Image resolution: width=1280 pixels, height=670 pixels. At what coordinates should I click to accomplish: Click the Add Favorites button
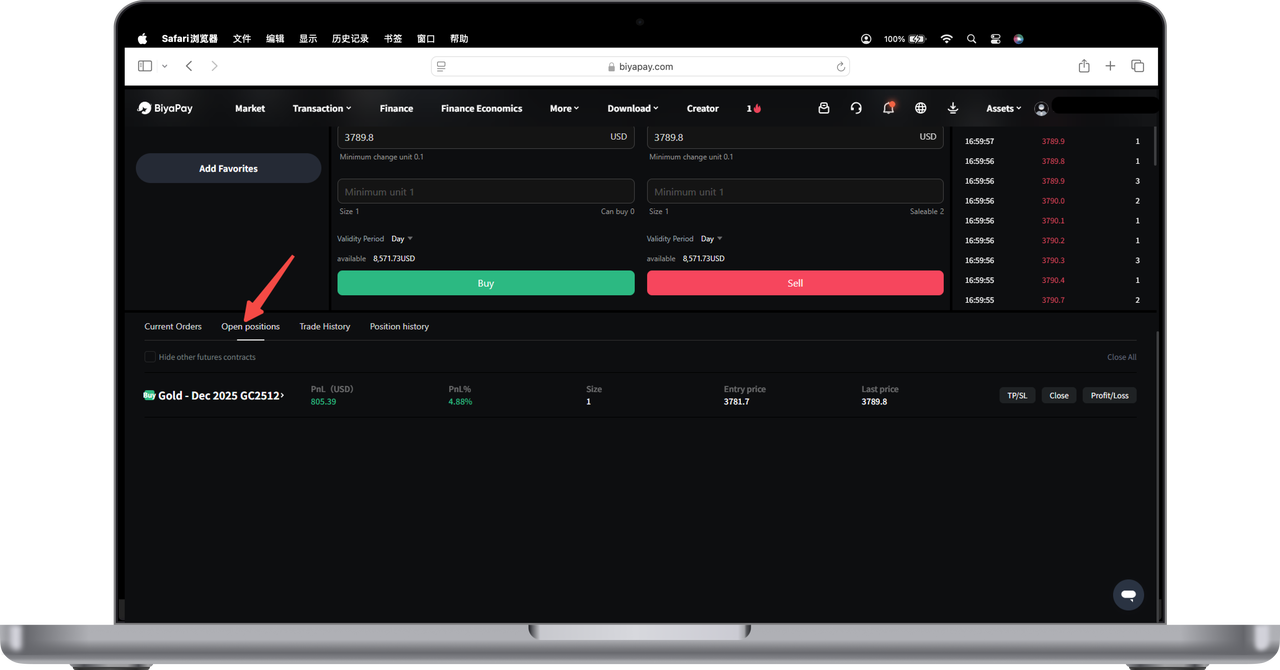point(228,168)
